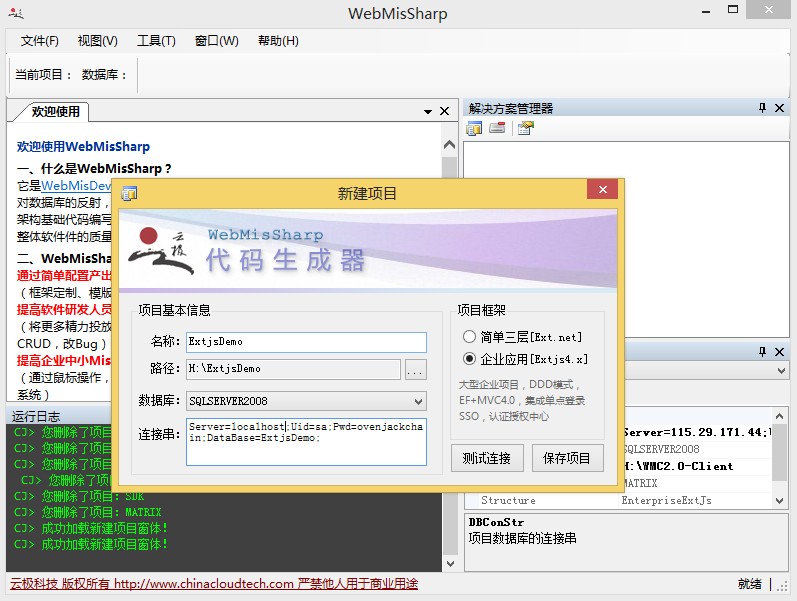Select 简单三层[Ext.net] framework option

tap(470, 337)
